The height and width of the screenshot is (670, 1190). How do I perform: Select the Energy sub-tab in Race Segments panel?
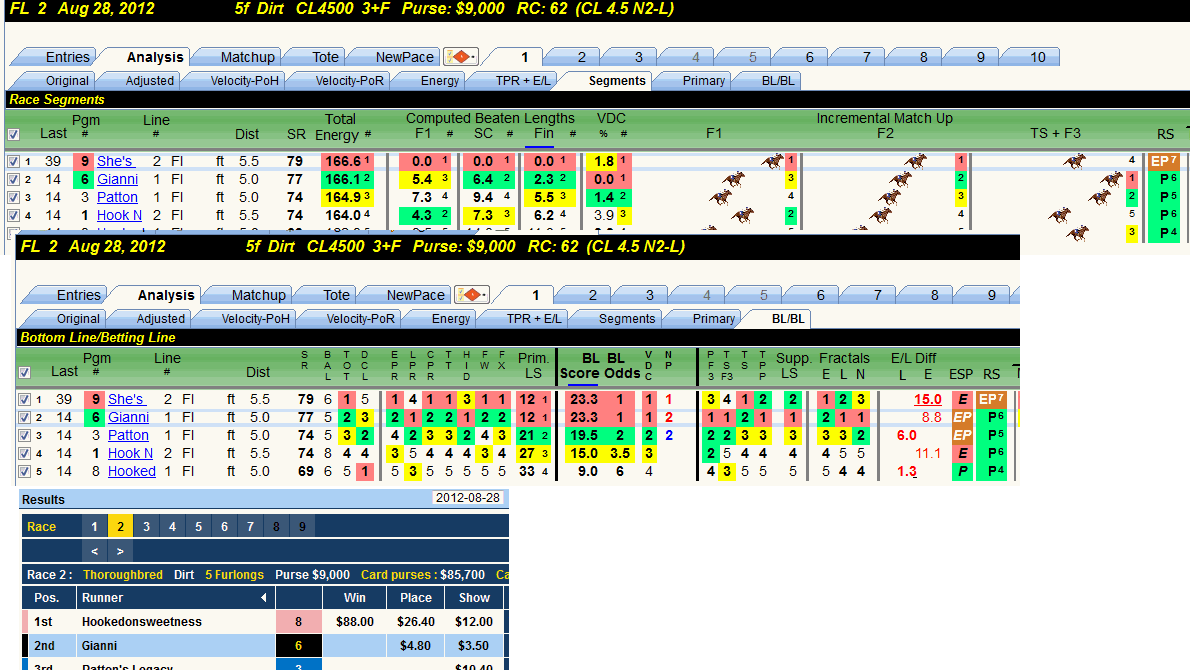(439, 80)
